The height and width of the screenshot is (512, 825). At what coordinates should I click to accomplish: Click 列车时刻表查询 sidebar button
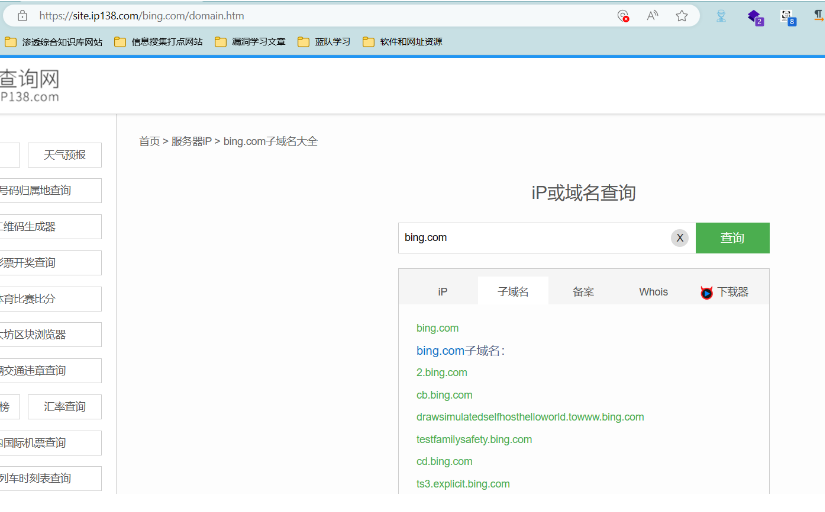click(x=51, y=479)
